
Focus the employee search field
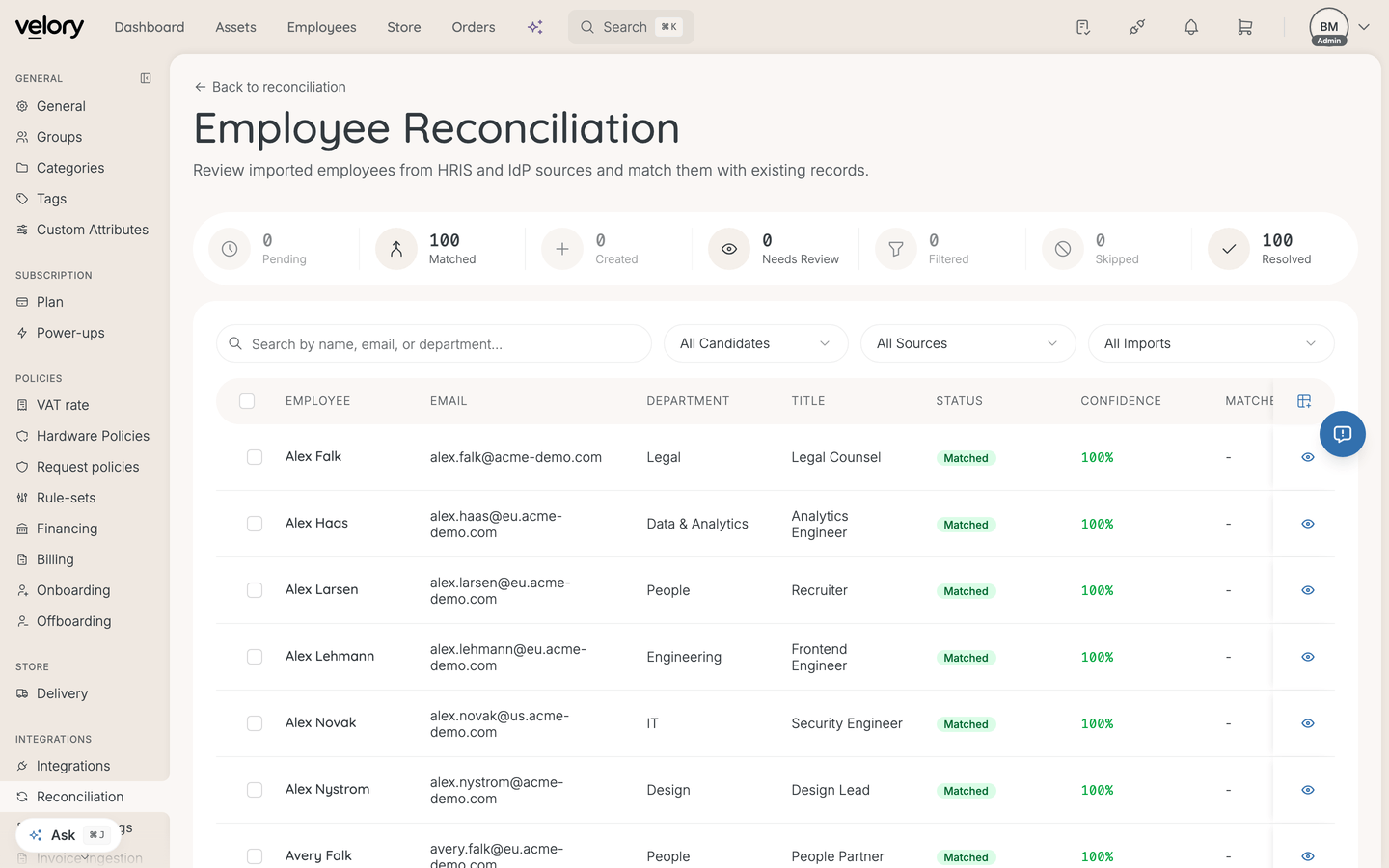pos(434,343)
